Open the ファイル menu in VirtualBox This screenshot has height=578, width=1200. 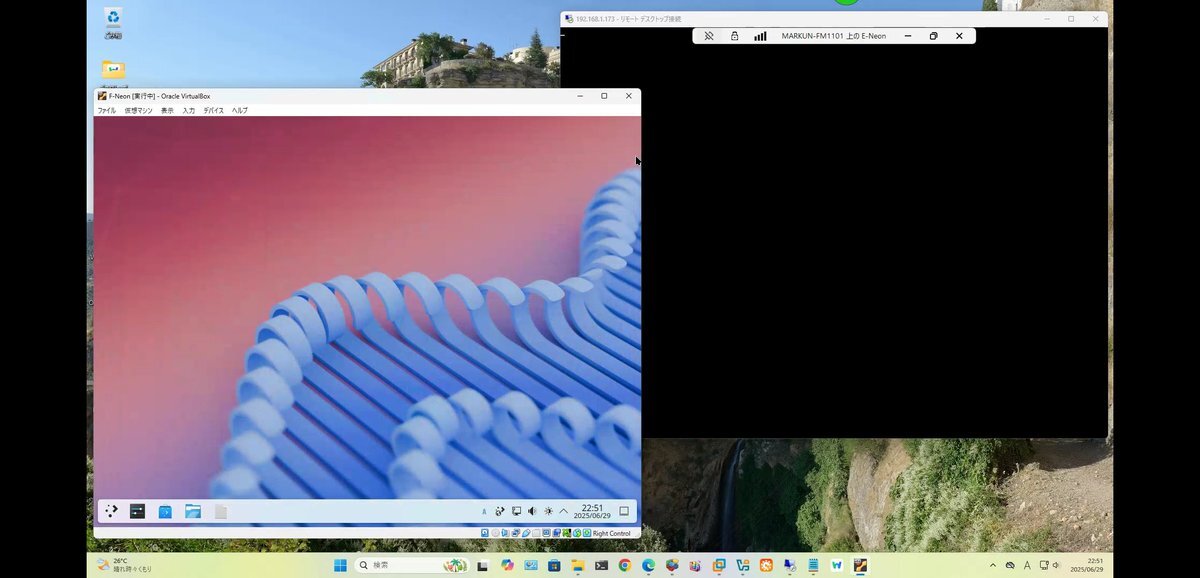106,110
